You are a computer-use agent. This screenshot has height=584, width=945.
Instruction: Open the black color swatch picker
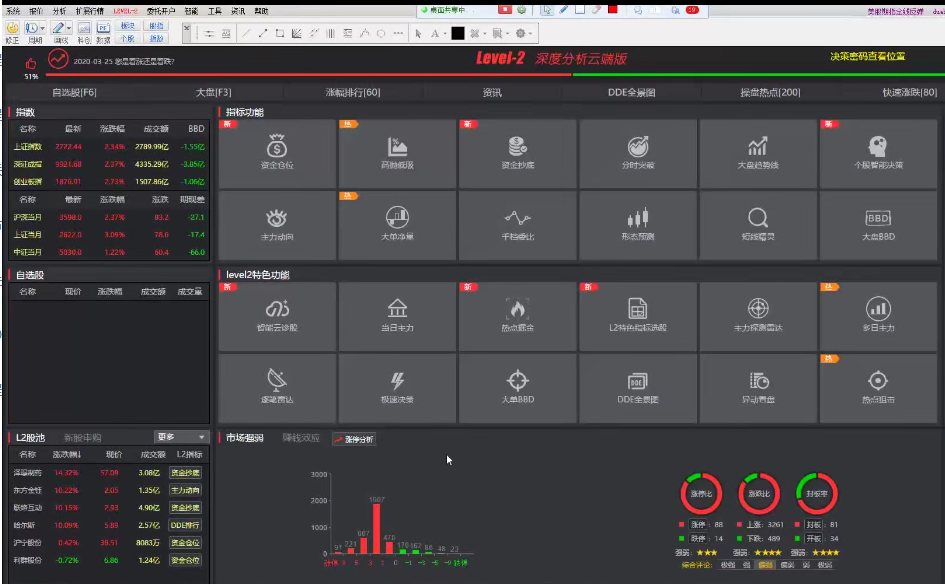458,34
